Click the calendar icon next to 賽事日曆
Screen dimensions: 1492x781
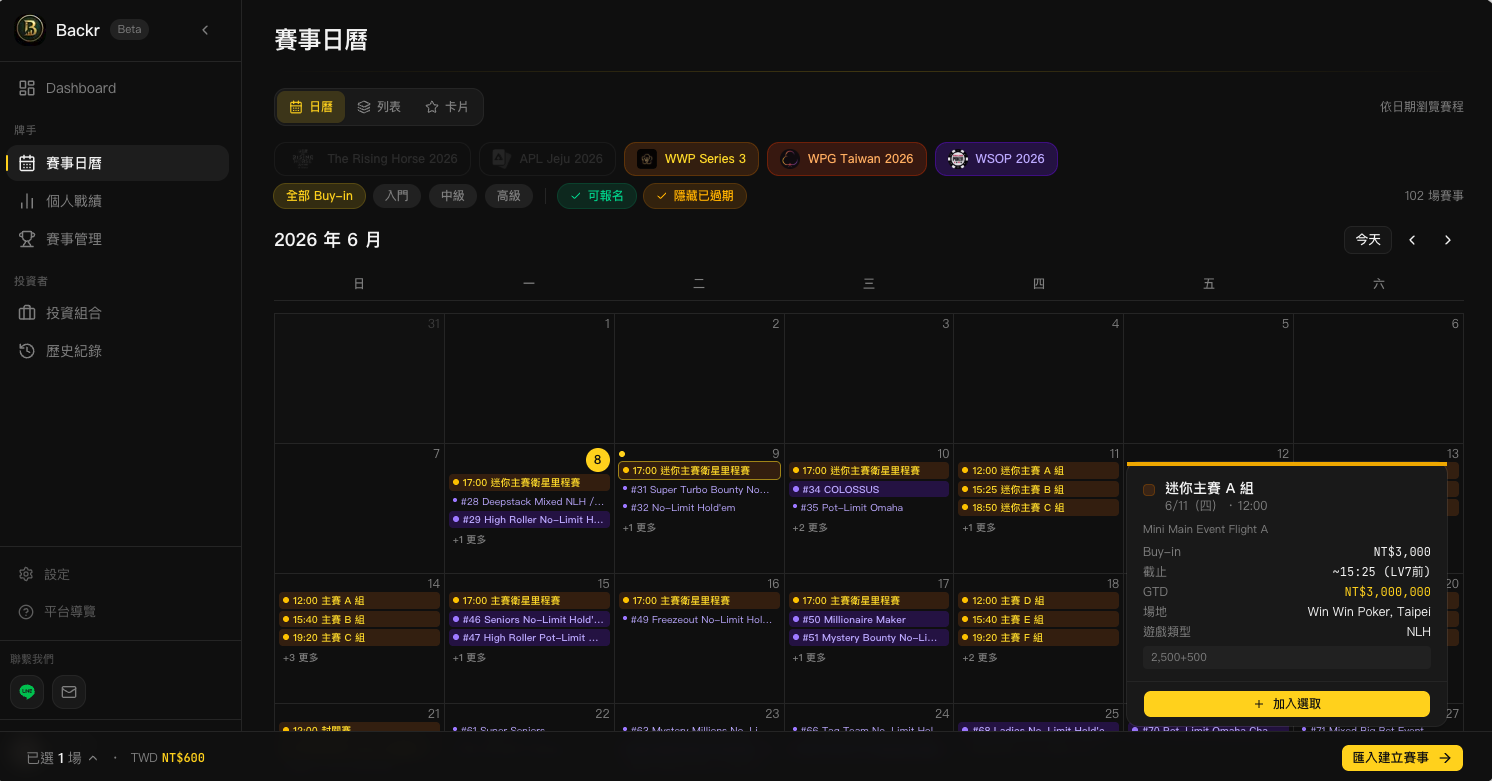27,163
